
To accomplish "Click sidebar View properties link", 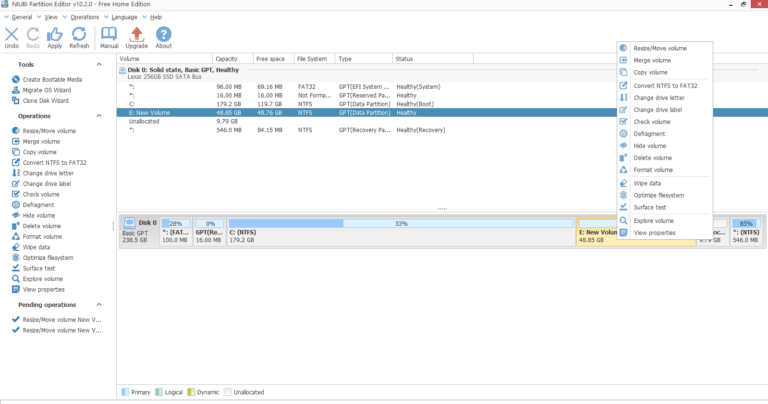I will (44, 289).
